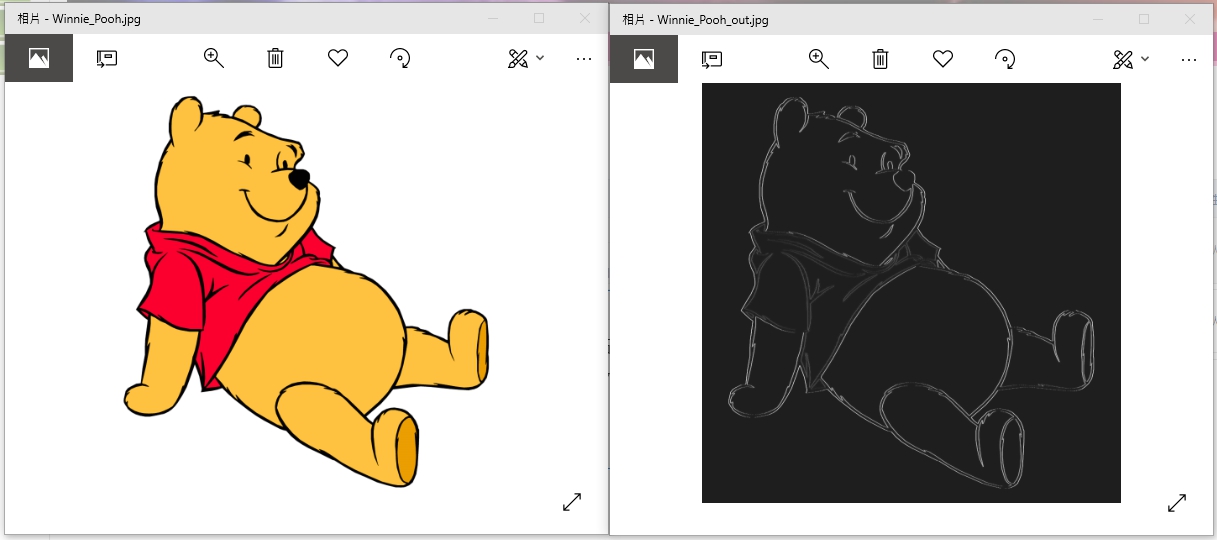Open more options in Winnie_Pooh_out.jpg window
This screenshot has width=1217, height=540.
point(1189,60)
